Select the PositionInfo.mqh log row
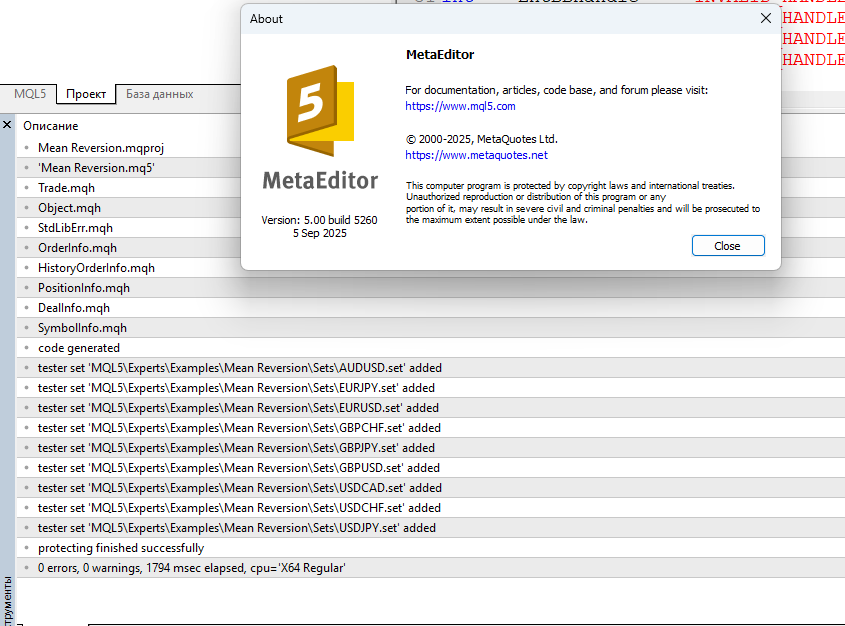The width and height of the screenshot is (845, 626). [431, 288]
